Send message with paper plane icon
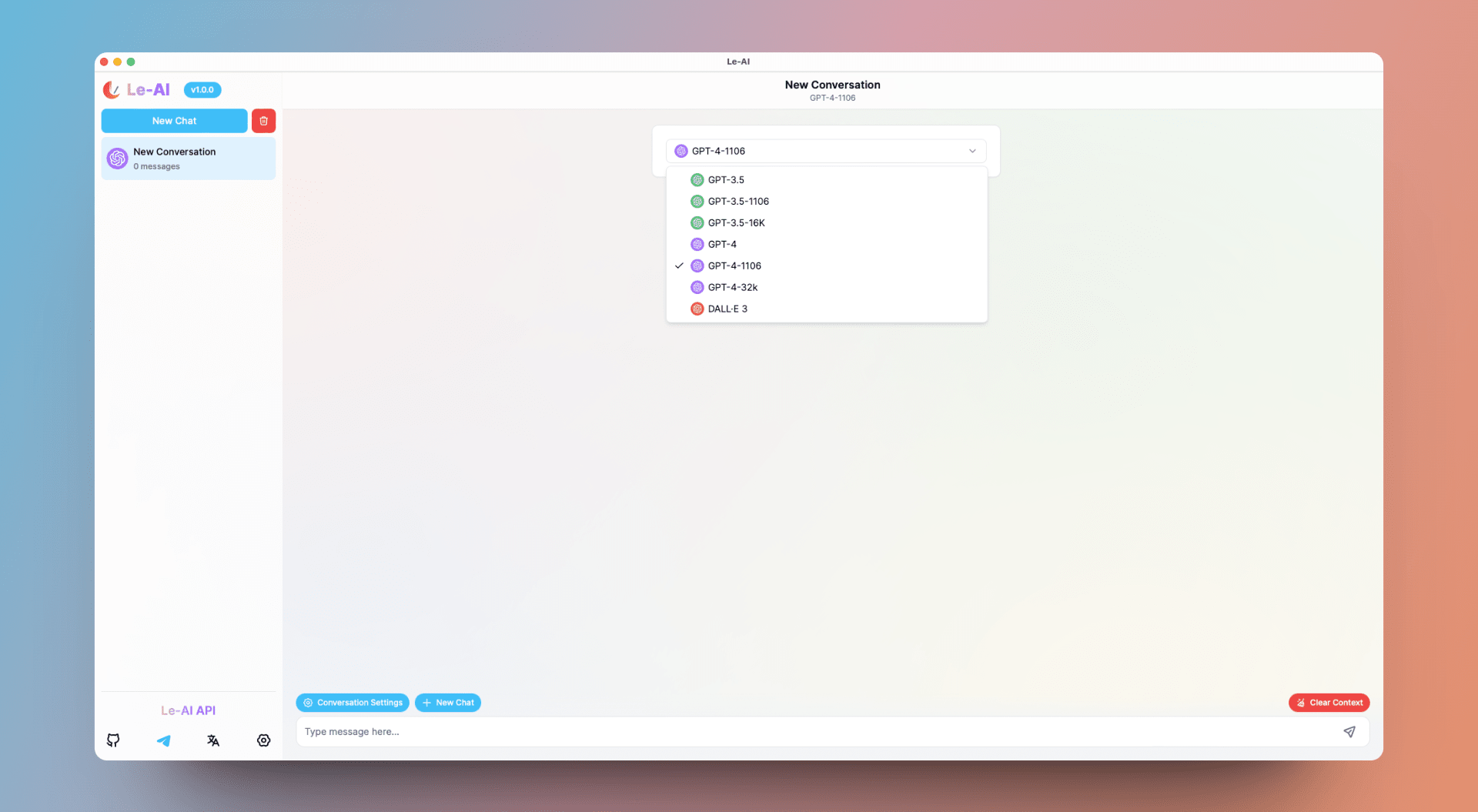This screenshot has height=812, width=1478. [x=1349, y=732]
